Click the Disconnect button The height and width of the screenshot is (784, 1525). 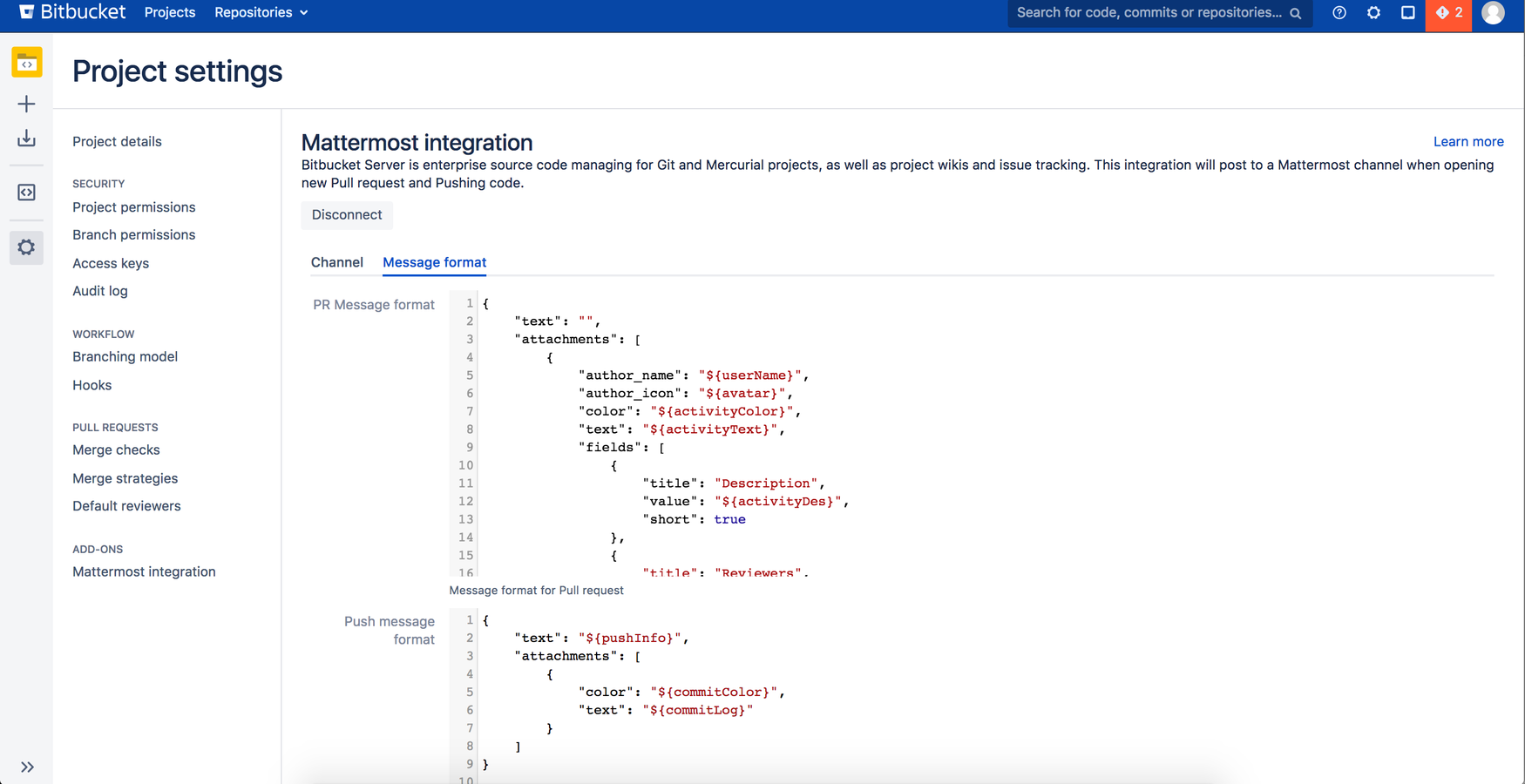pos(347,215)
